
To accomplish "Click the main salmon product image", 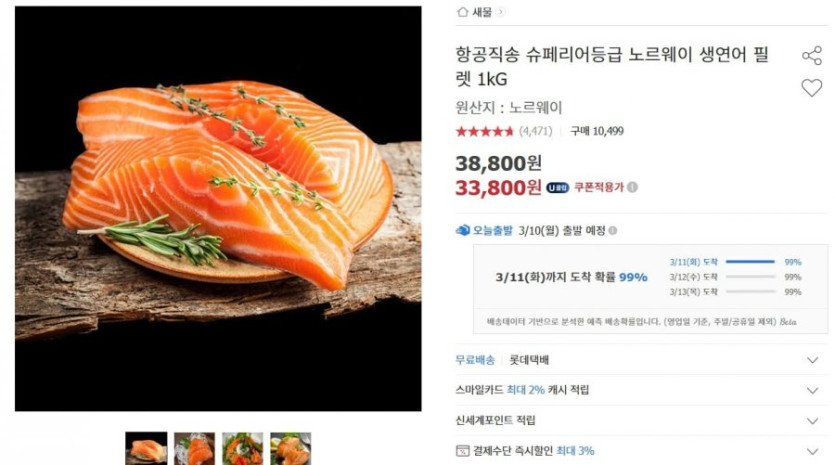I will pos(218,208).
